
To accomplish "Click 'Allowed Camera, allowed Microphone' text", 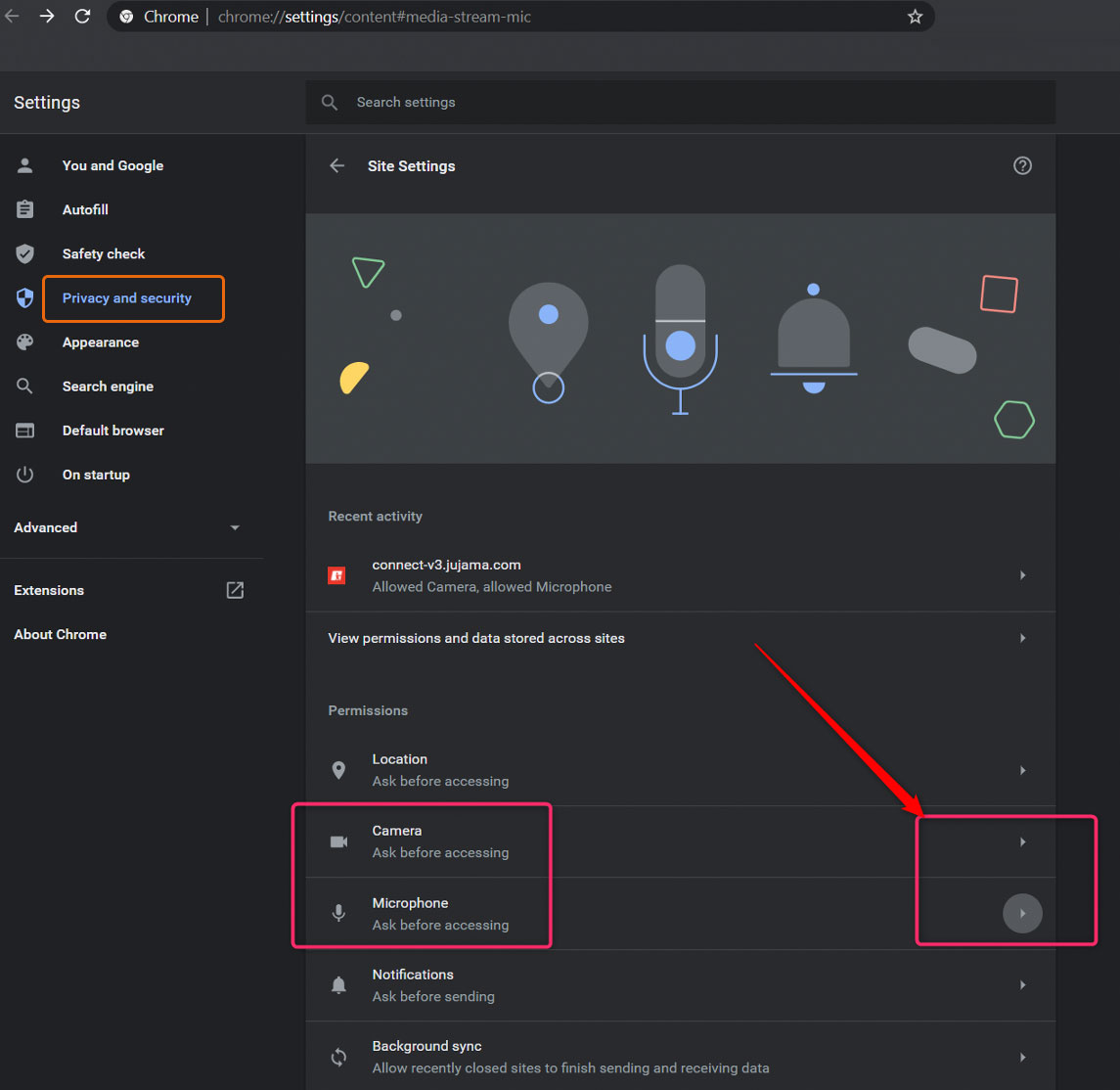I will coord(492,587).
